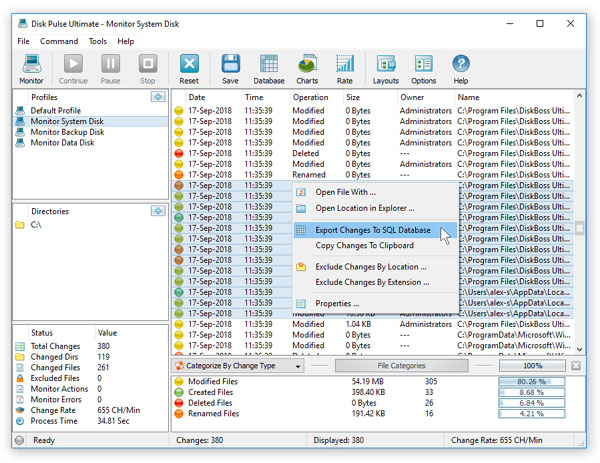Viewport: 600px width, 463px height.
Task: Click the File Categories button
Action: tap(401, 366)
